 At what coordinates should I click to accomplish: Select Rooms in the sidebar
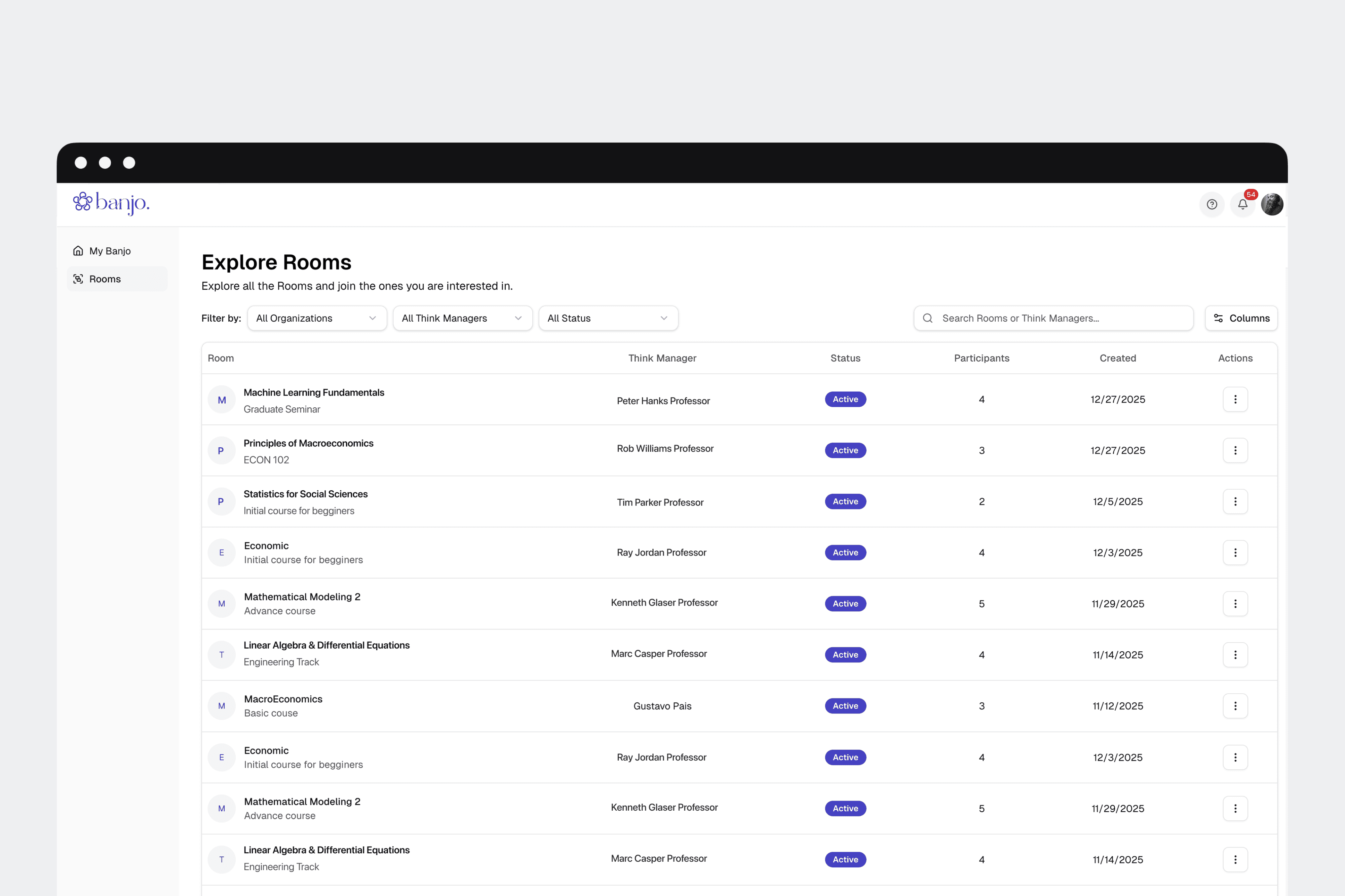(x=105, y=279)
